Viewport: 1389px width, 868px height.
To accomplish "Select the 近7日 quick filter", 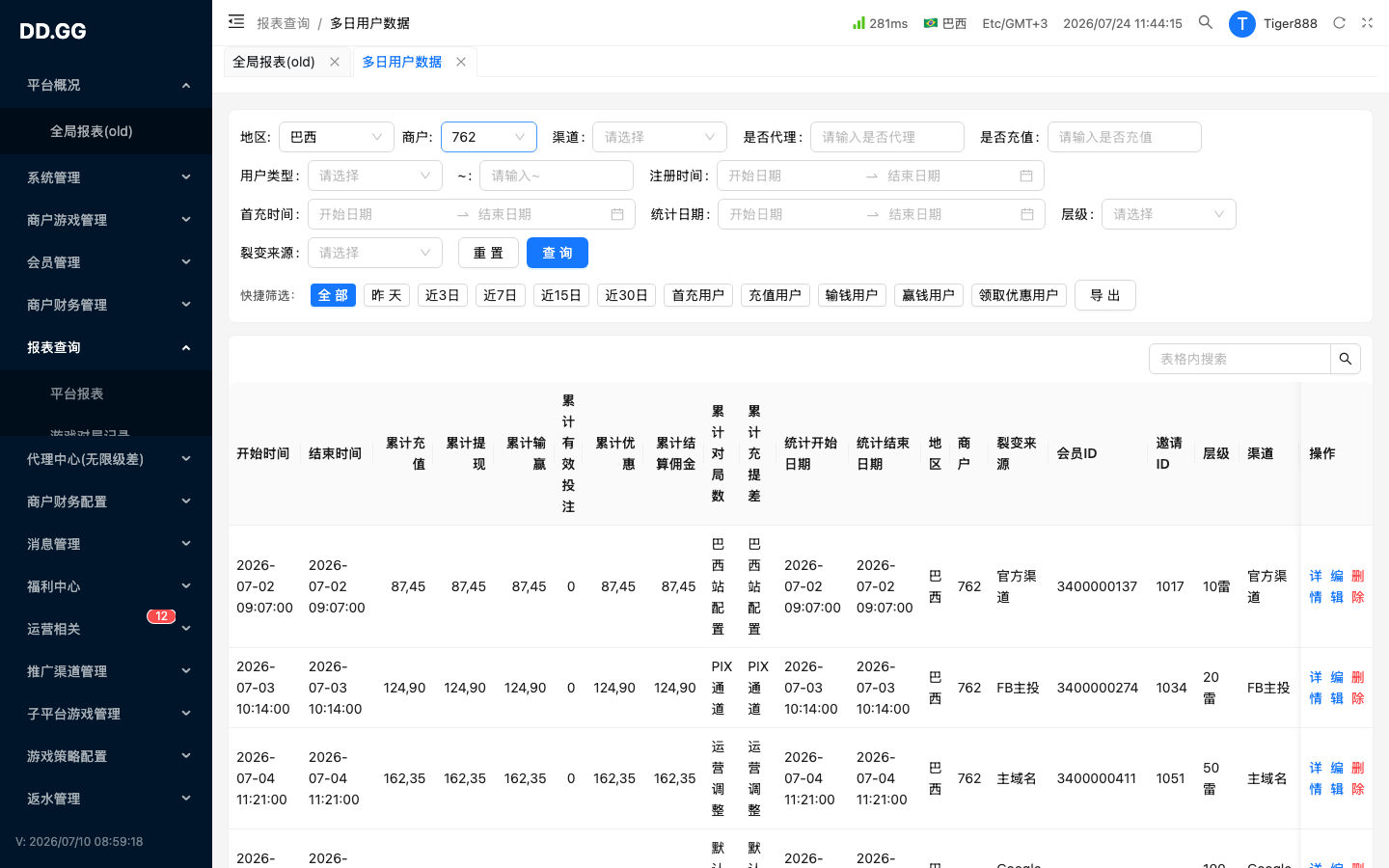I will pos(501,295).
